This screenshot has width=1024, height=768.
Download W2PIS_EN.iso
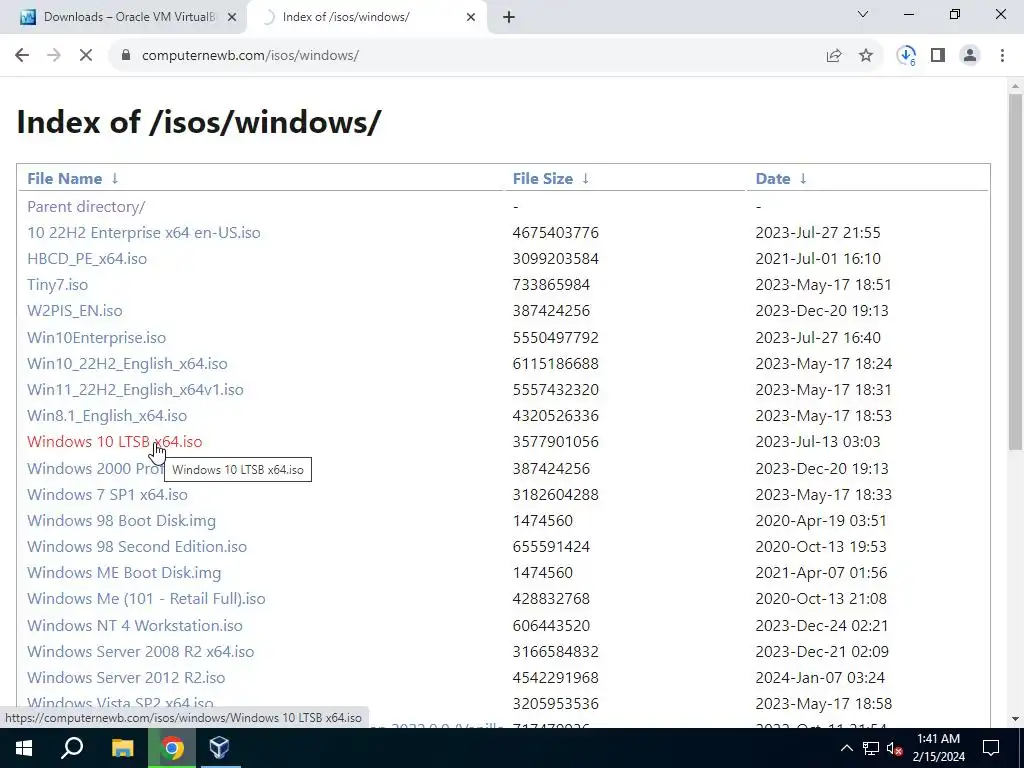[x=74, y=311]
